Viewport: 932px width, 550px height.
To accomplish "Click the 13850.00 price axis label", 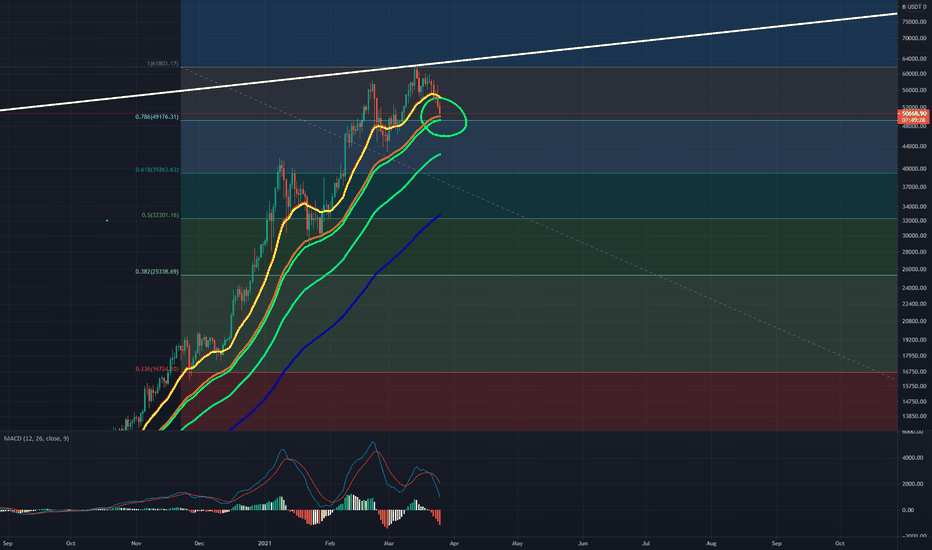I will (914, 417).
